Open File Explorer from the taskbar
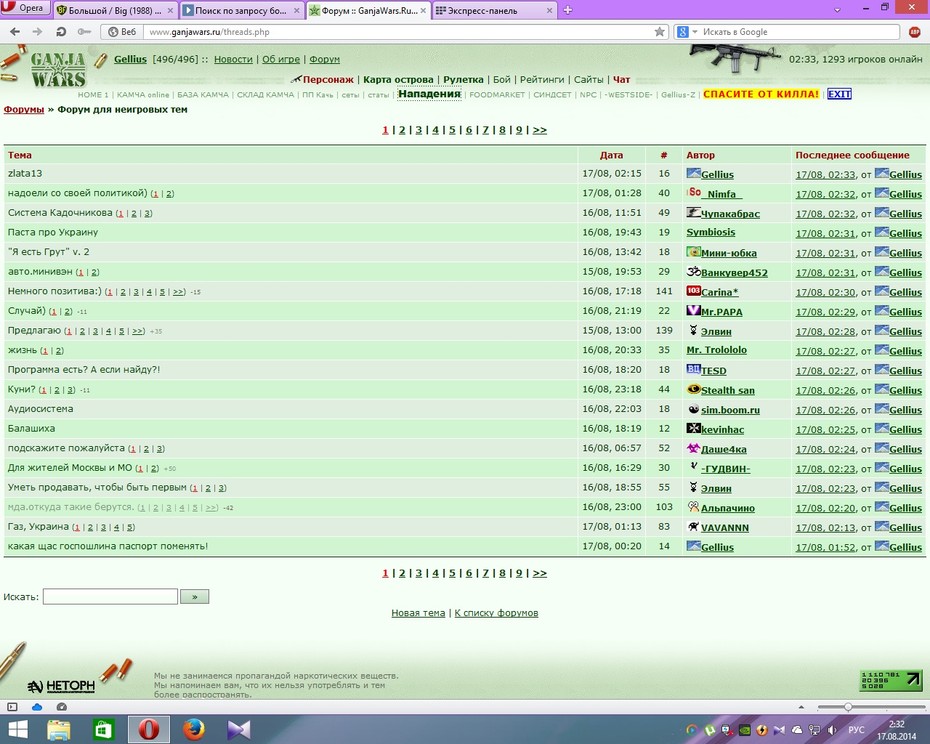 click(59, 730)
